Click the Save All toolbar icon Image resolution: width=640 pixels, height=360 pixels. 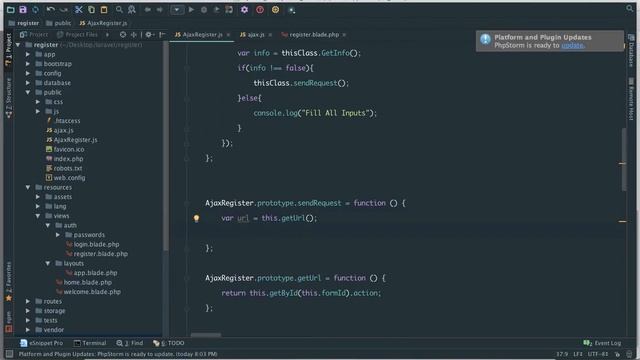tap(23, 9)
